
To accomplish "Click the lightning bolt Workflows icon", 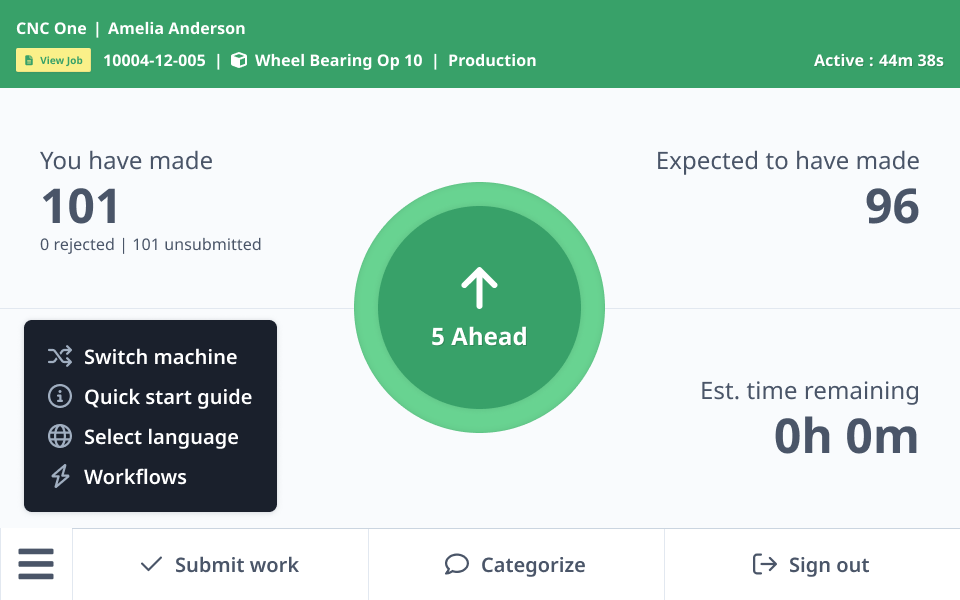I will point(60,477).
